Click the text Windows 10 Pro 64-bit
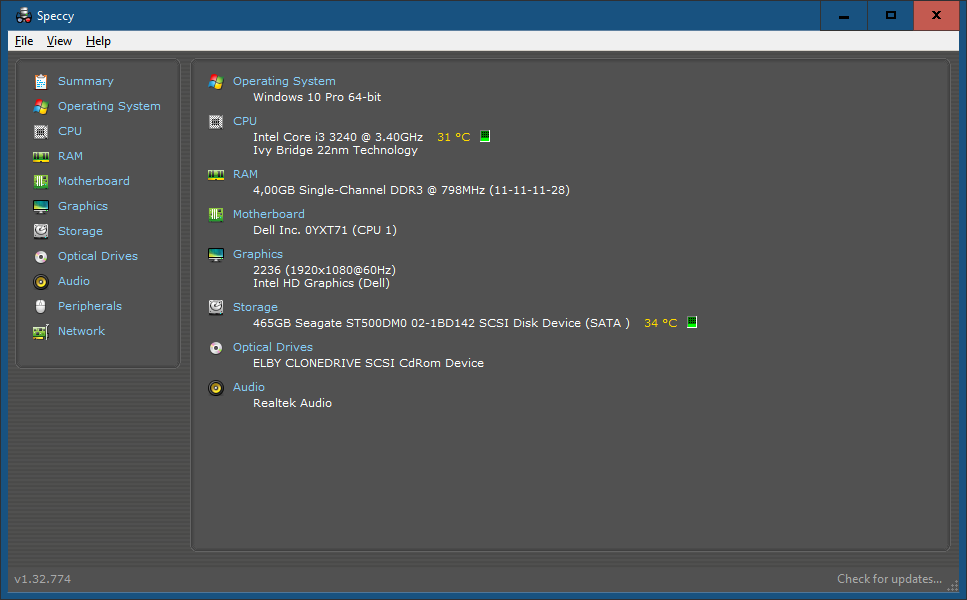967x600 pixels. pyautogui.click(x=317, y=97)
